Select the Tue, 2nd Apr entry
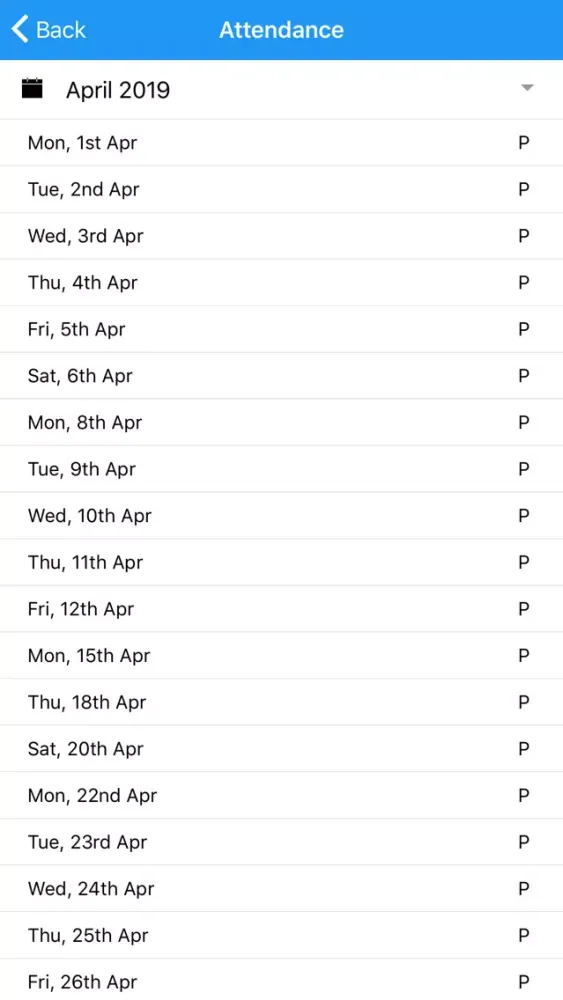 [x=281, y=189]
